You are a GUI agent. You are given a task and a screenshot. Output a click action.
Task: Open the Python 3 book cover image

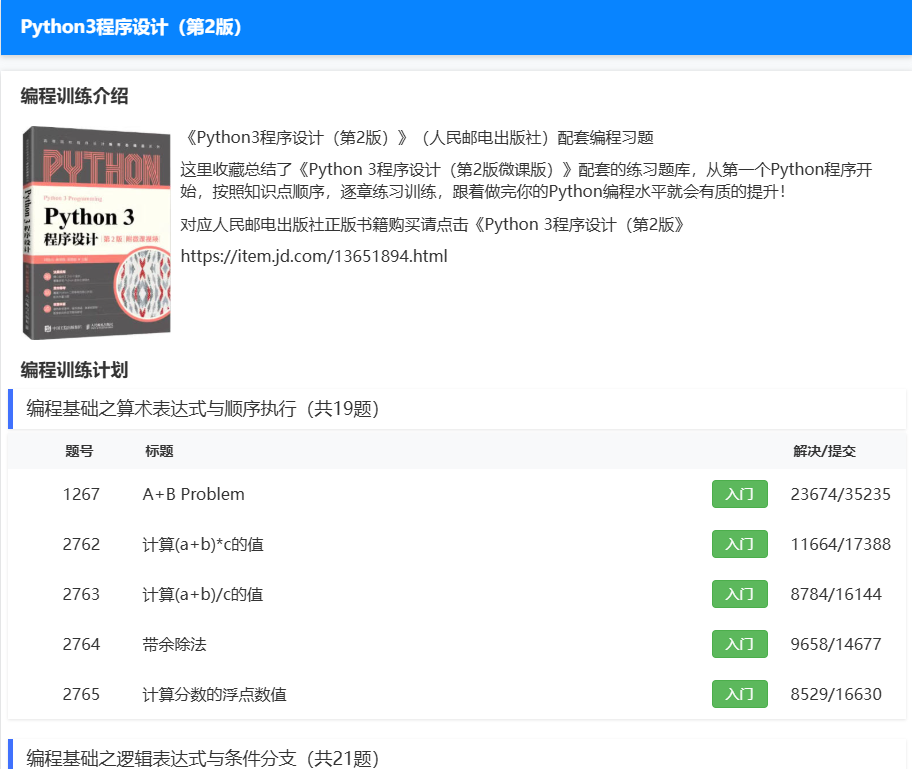97,233
